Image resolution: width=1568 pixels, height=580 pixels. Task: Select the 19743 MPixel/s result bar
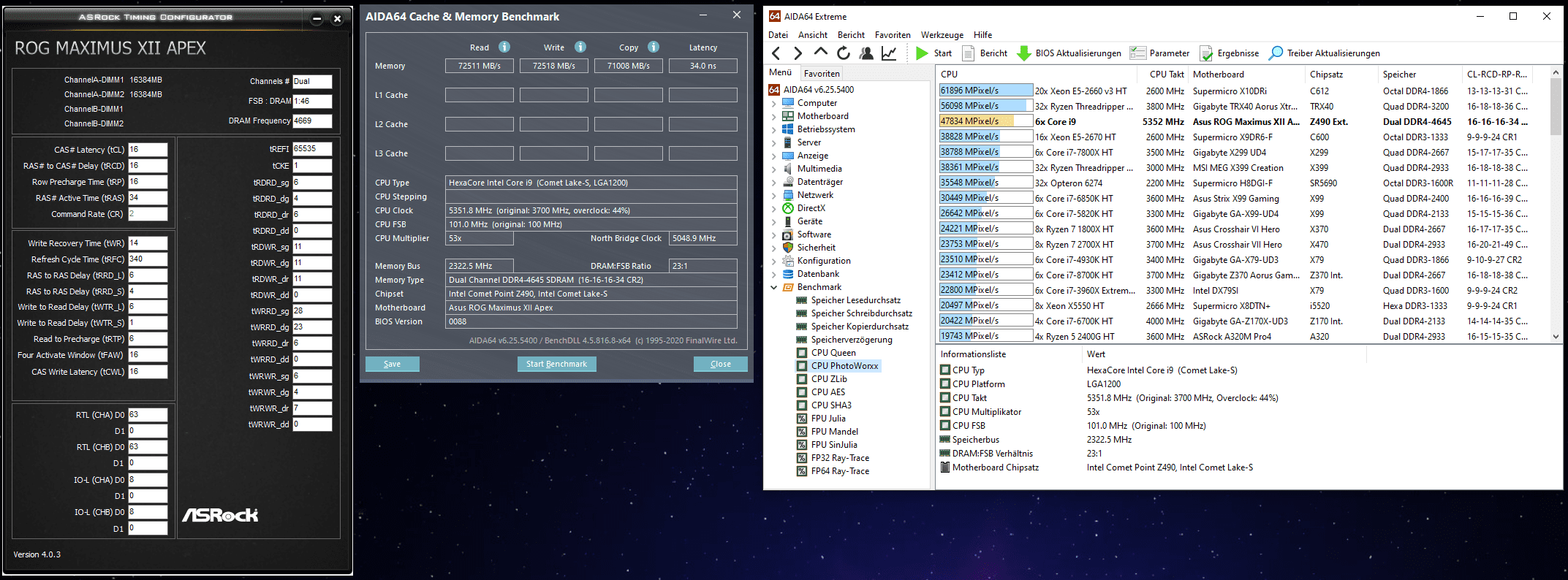[985, 336]
